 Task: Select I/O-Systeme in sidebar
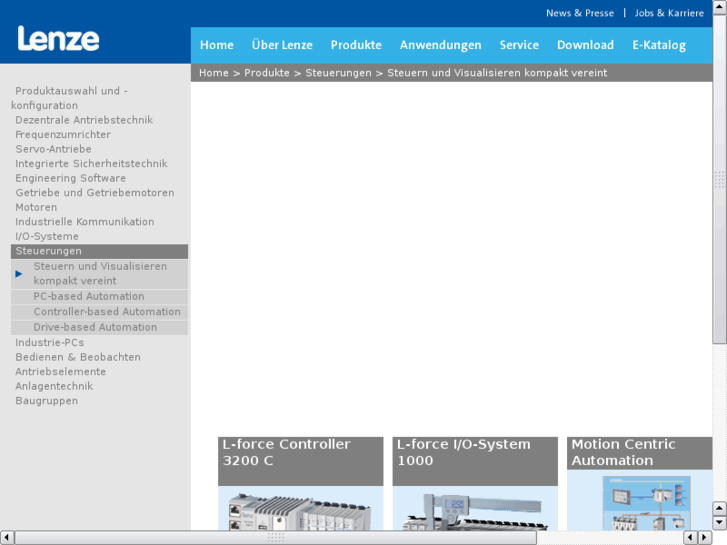click(47, 236)
